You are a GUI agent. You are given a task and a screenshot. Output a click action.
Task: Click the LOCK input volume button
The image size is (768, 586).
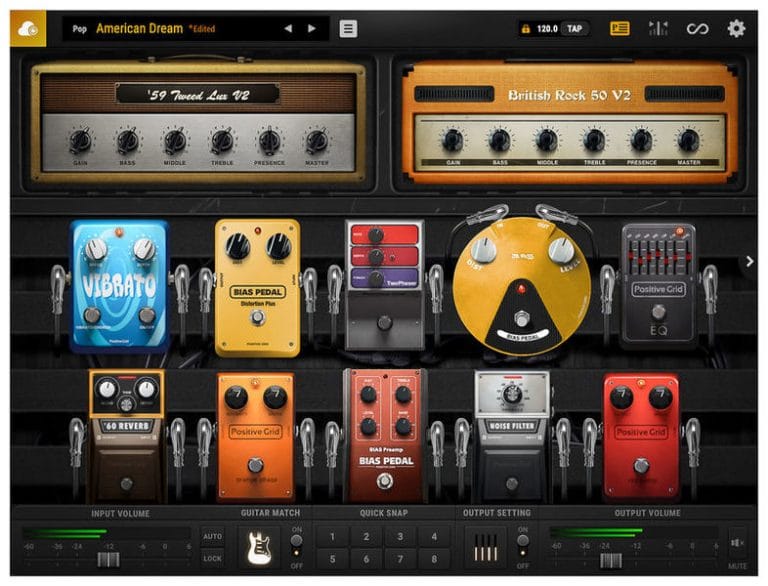[x=212, y=559]
